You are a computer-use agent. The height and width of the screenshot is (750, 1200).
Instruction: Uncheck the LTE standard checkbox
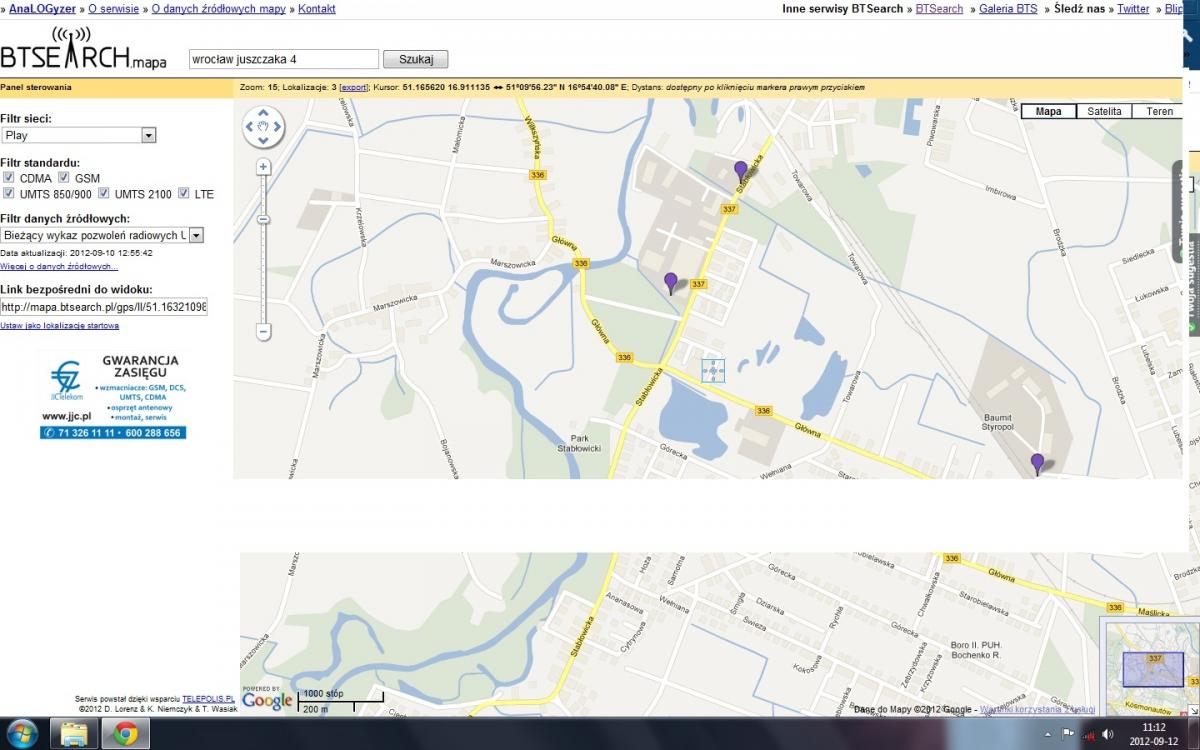click(x=184, y=193)
